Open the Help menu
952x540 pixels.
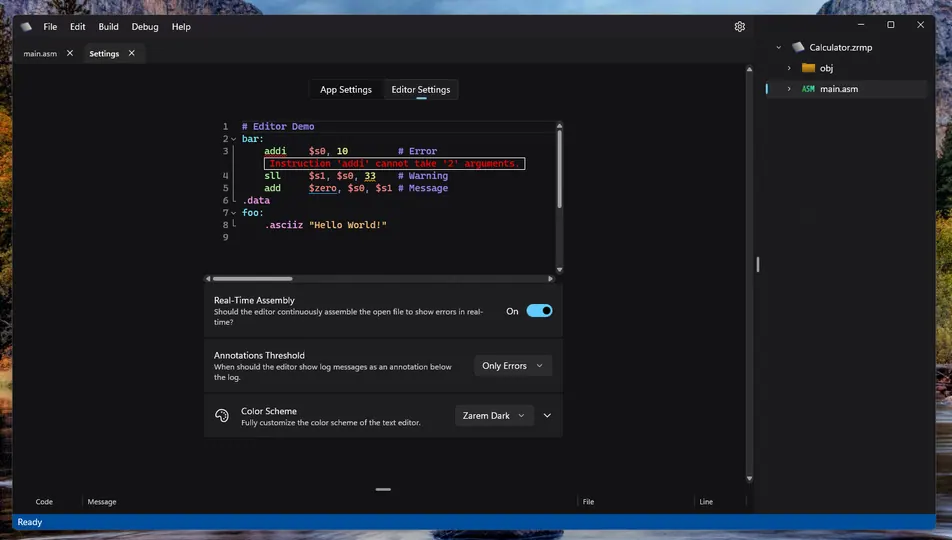(x=181, y=27)
